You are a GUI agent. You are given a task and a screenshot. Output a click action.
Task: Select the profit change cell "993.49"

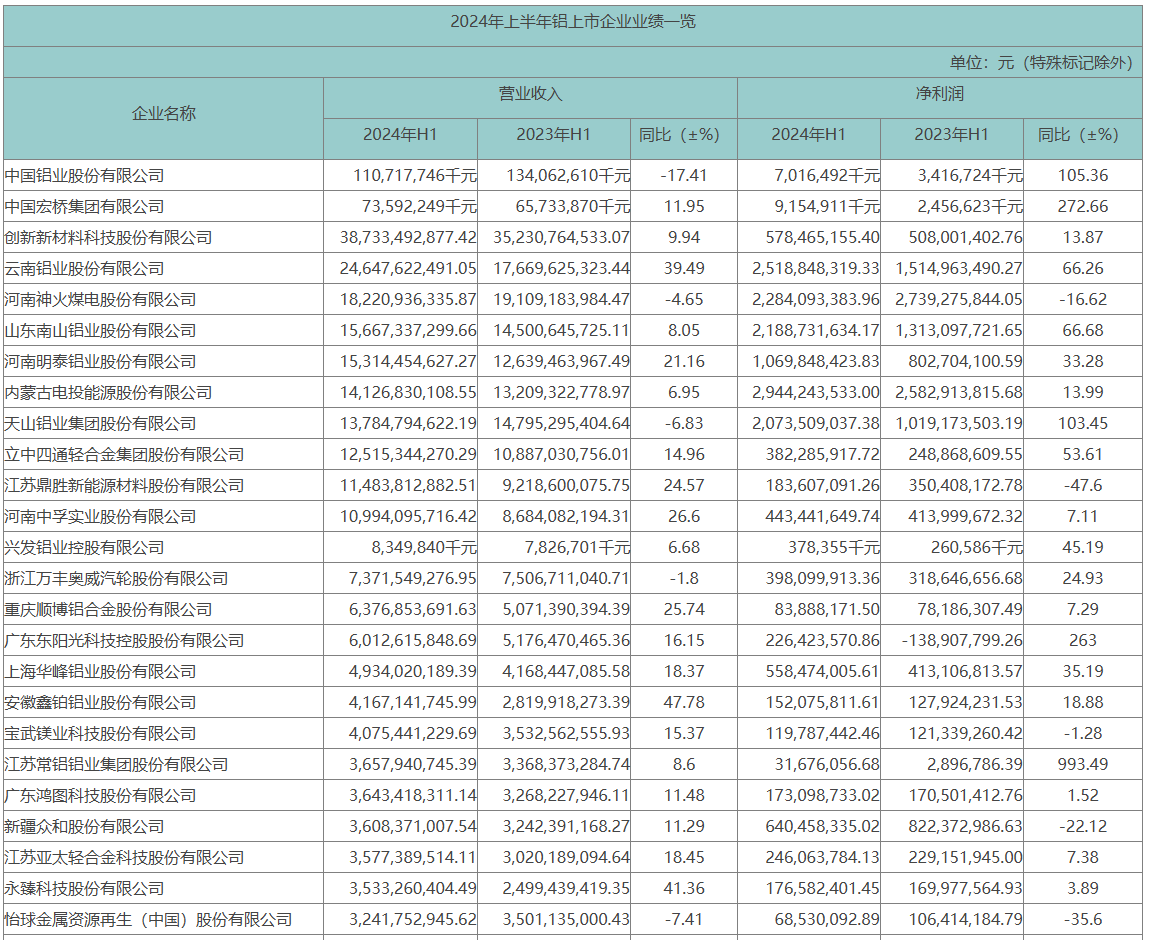(1083, 765)
